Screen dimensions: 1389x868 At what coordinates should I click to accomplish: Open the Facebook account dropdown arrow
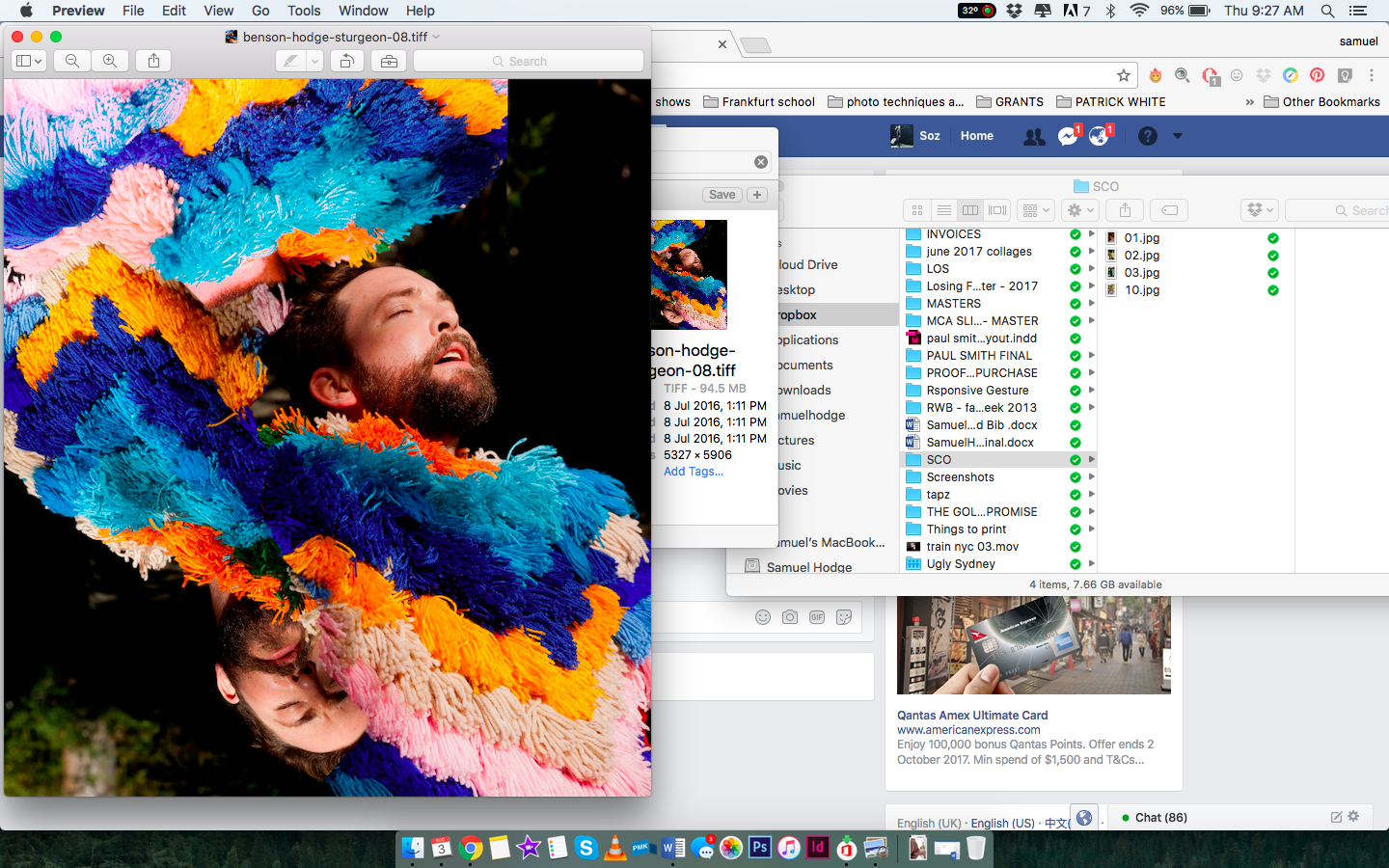[x=1177, y=136]
